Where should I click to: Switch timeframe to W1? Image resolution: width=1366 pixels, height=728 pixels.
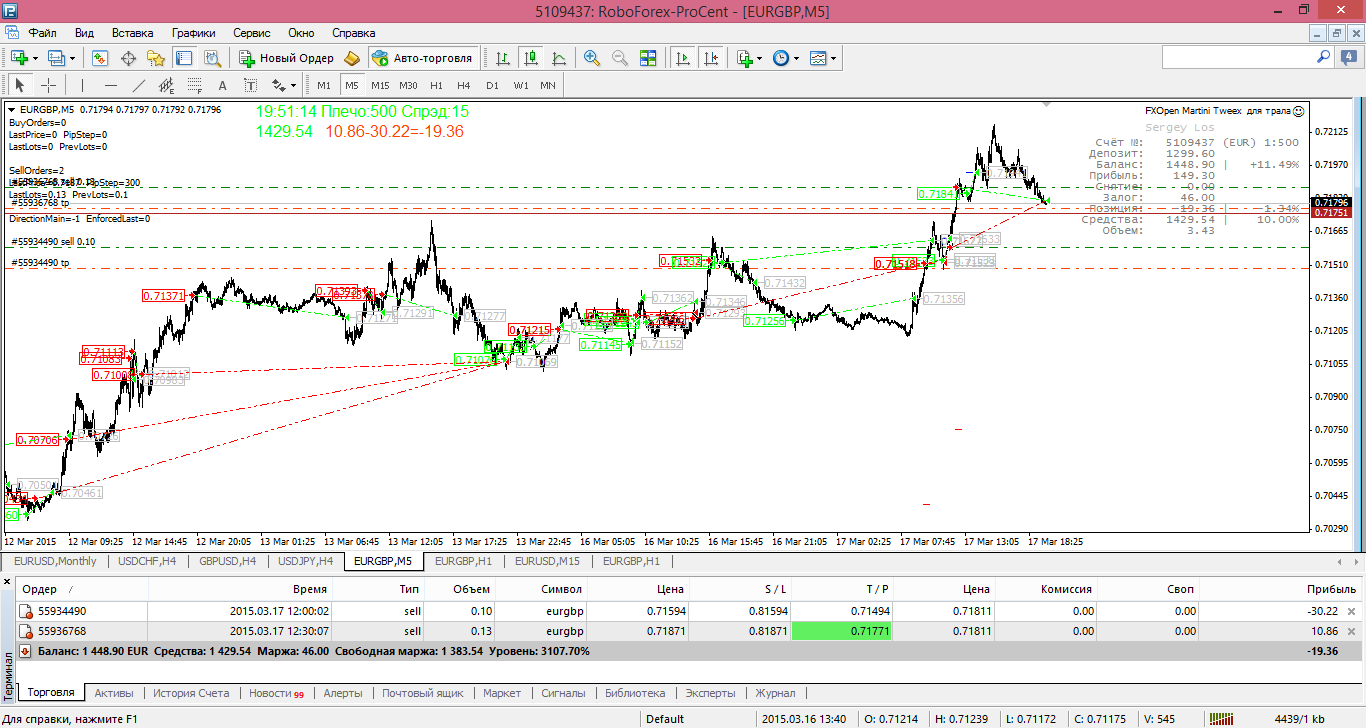point(521,85)
